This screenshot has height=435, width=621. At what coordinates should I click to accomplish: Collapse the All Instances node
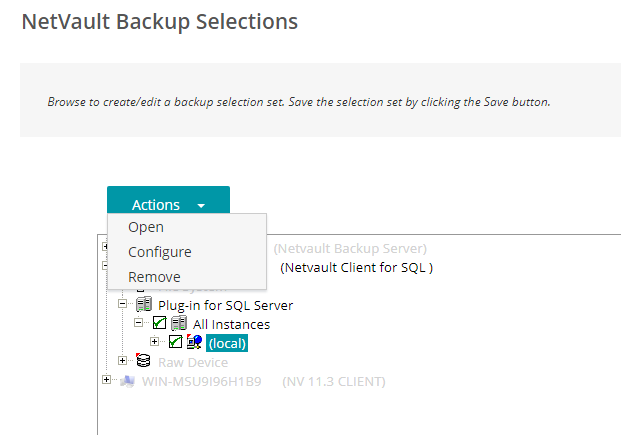138,323
